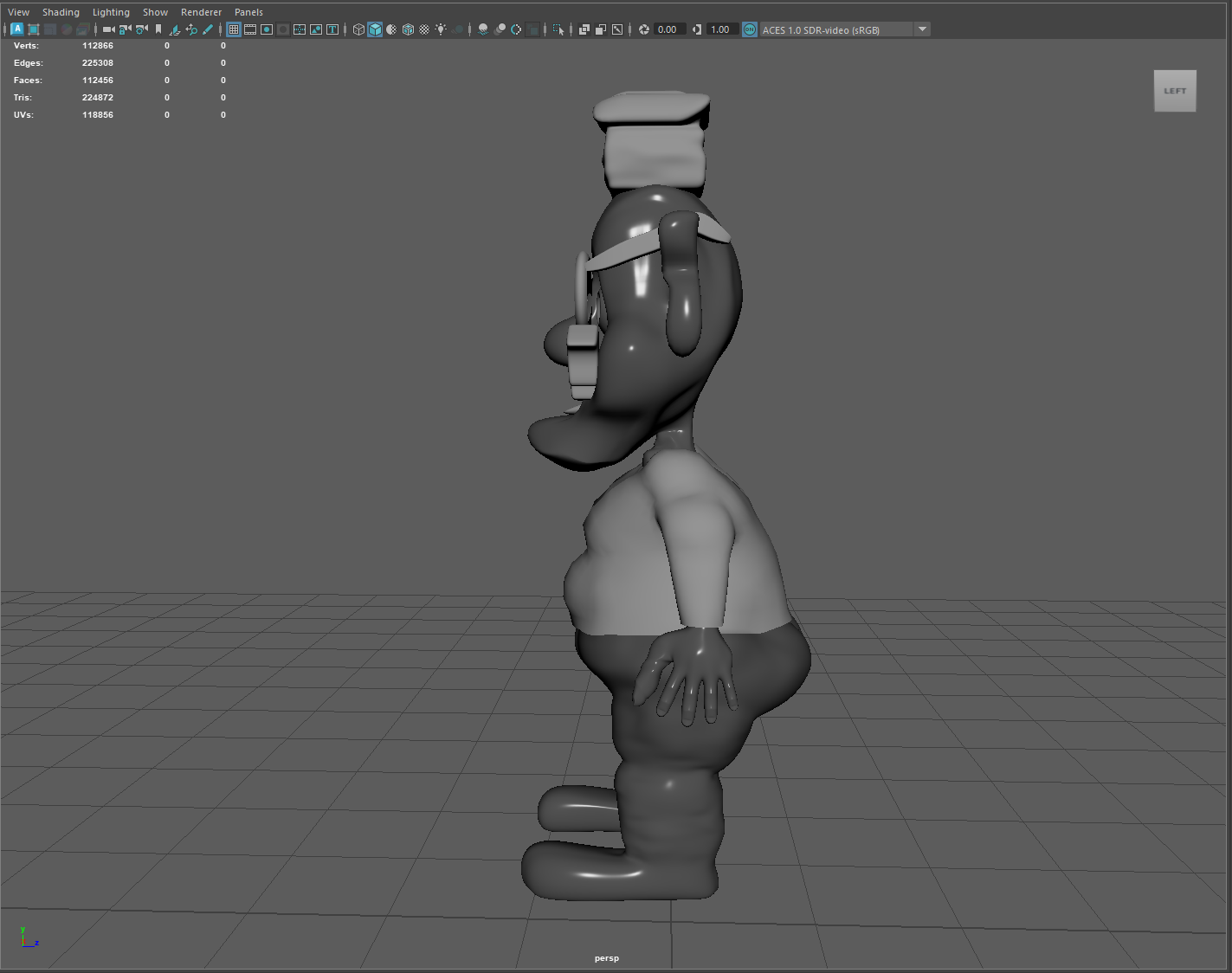Toggle the View Transform ON button
Viewport: 1232px width, 973px height.
[750, 29]
